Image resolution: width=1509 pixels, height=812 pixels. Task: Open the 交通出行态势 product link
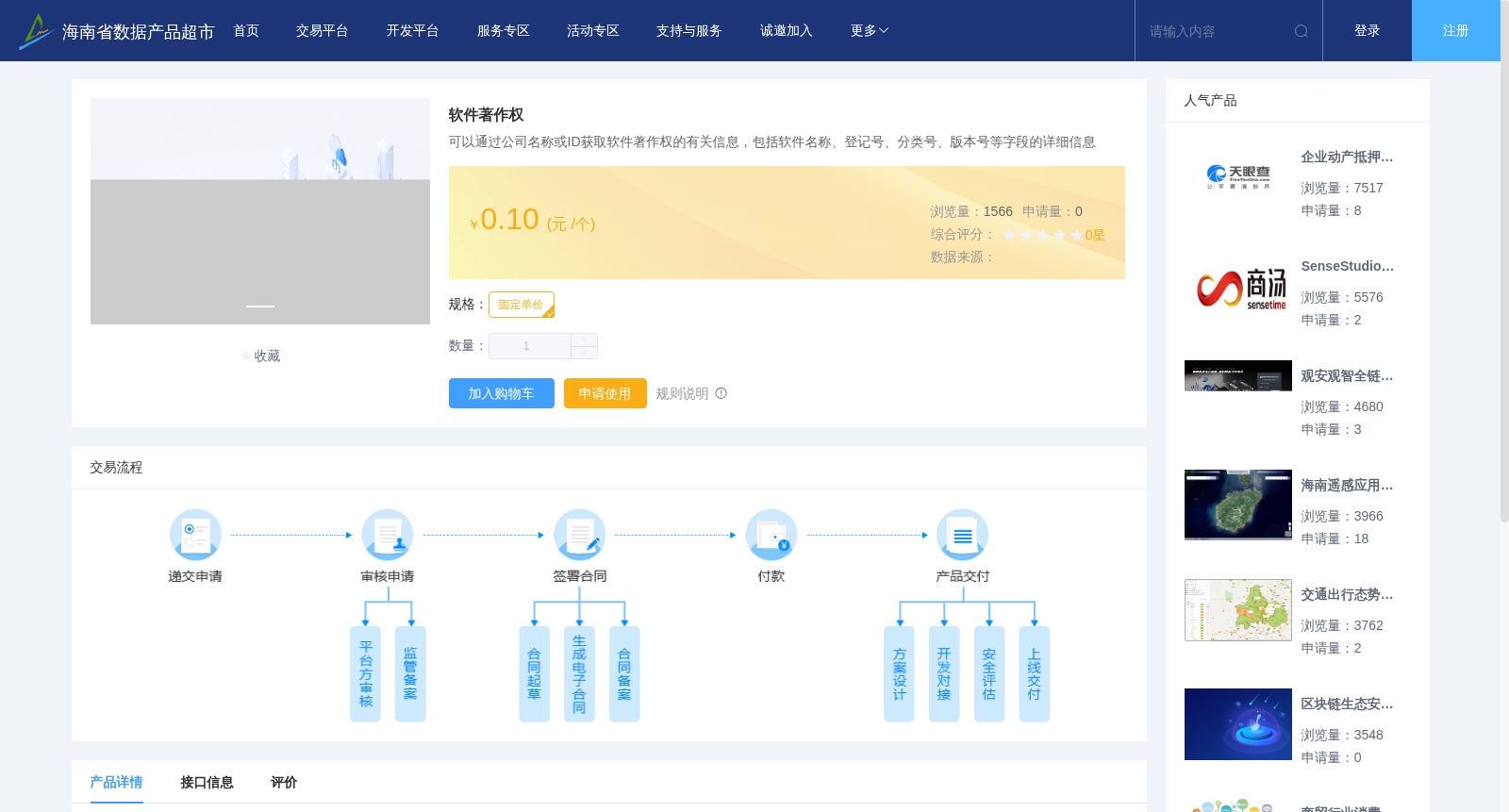click(x=1347, y=594)
